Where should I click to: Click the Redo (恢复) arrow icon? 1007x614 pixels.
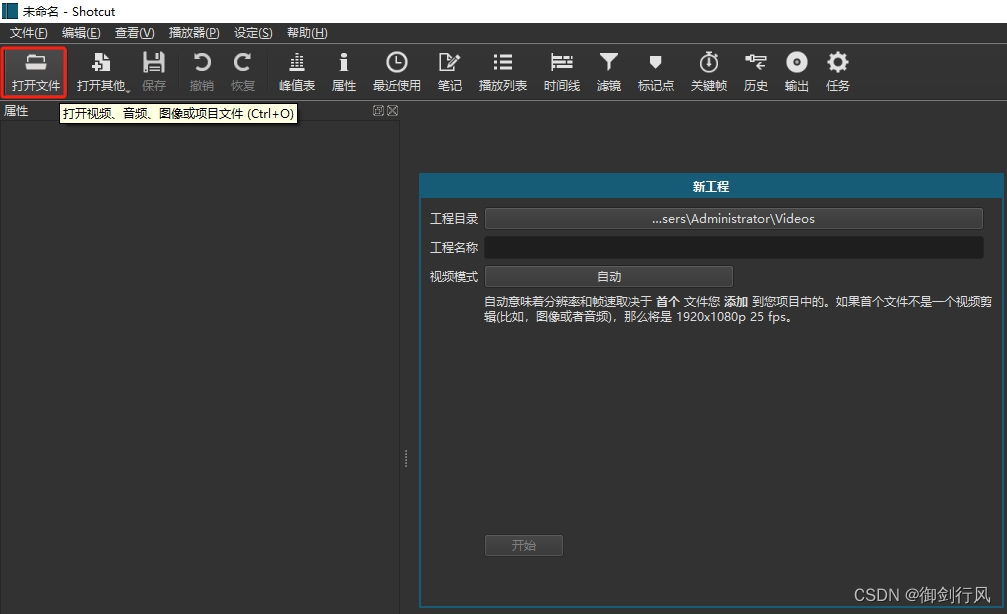[242, 71]
